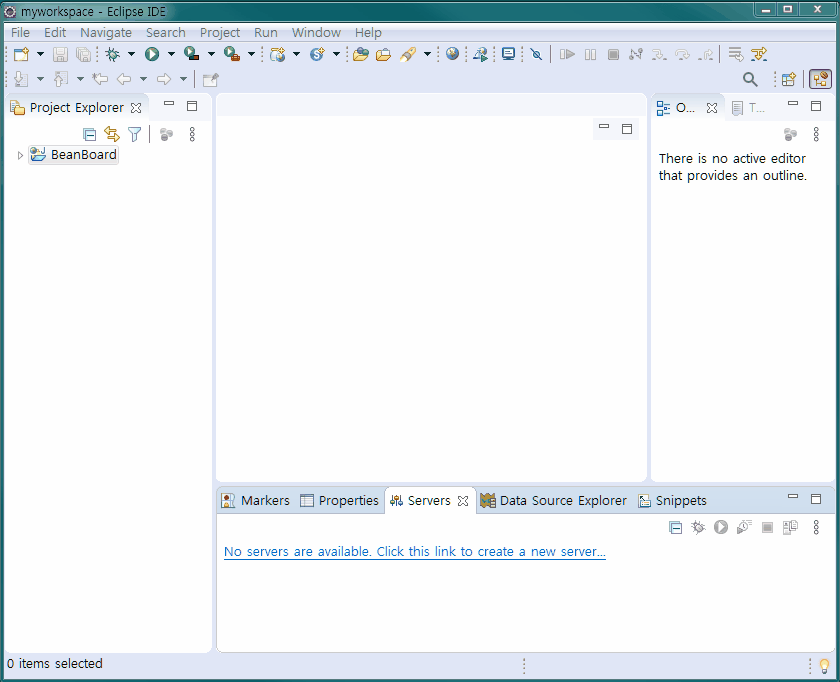Switch to the Task List tab

coord(748,108)
